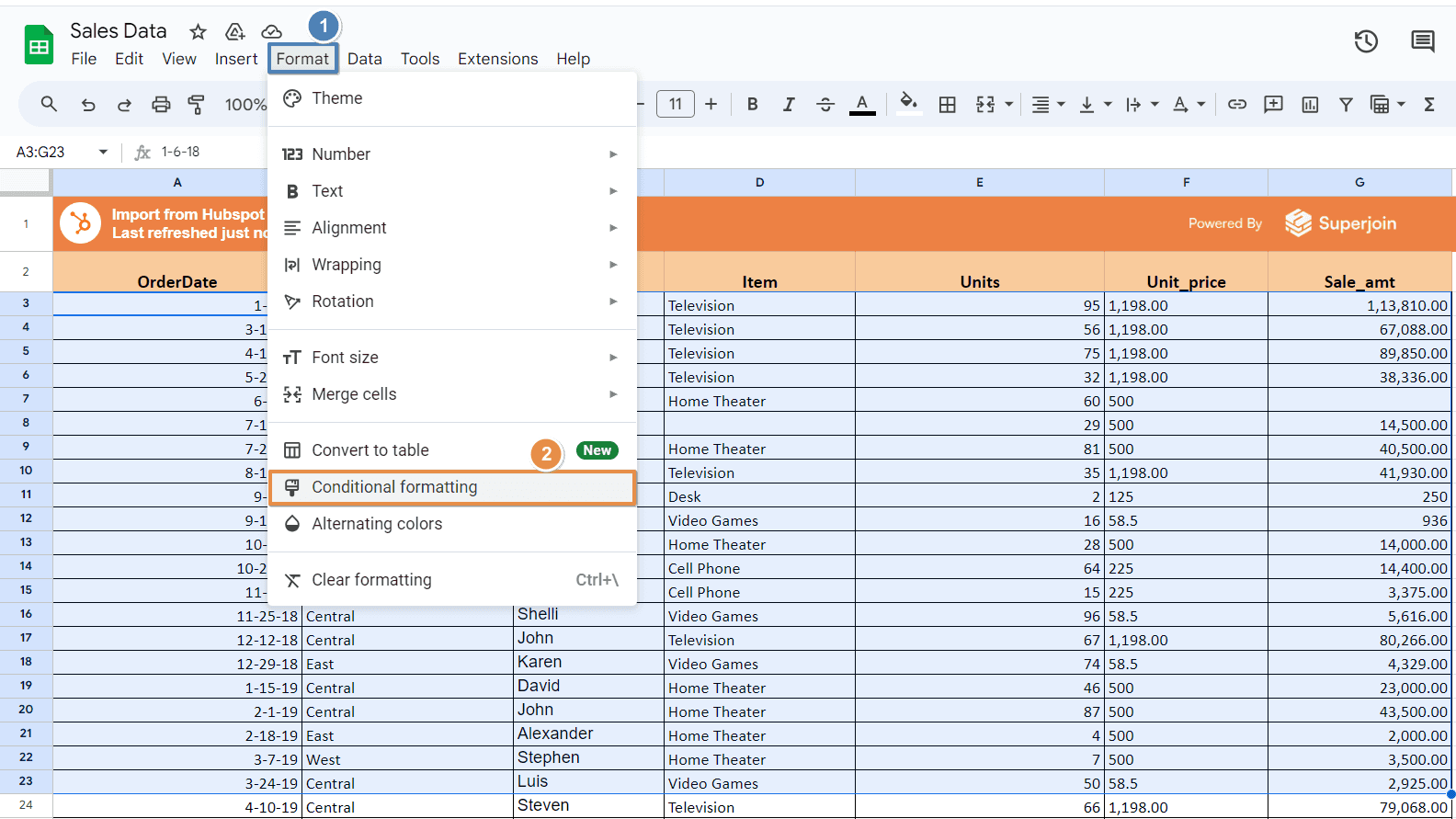This screenshot has height=819, width=1456.
Task: Open text rotation dropdown in toolbar
Action: (1189, 105)
